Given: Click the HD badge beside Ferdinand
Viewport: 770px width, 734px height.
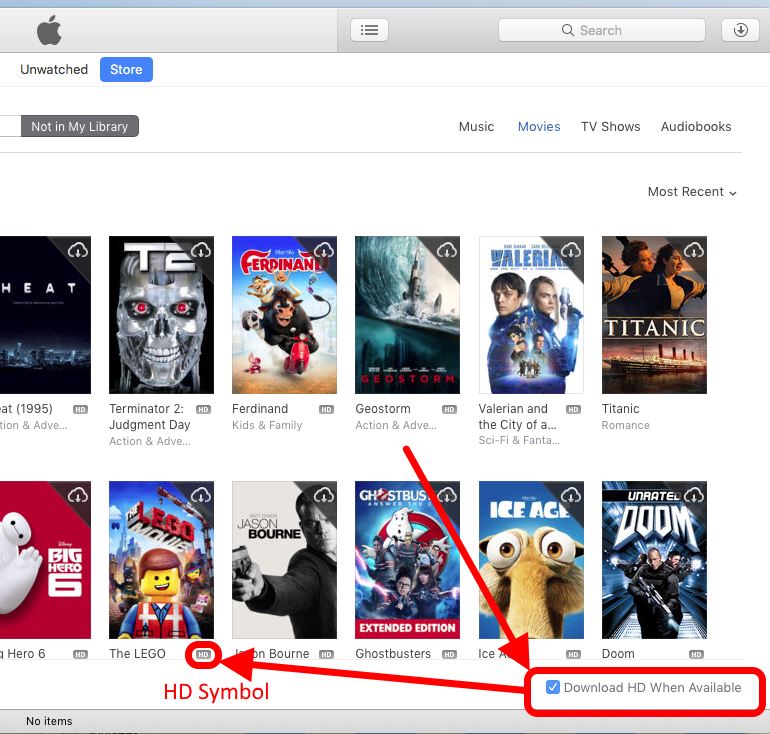Looking at the screenshot, I should 326,409.
